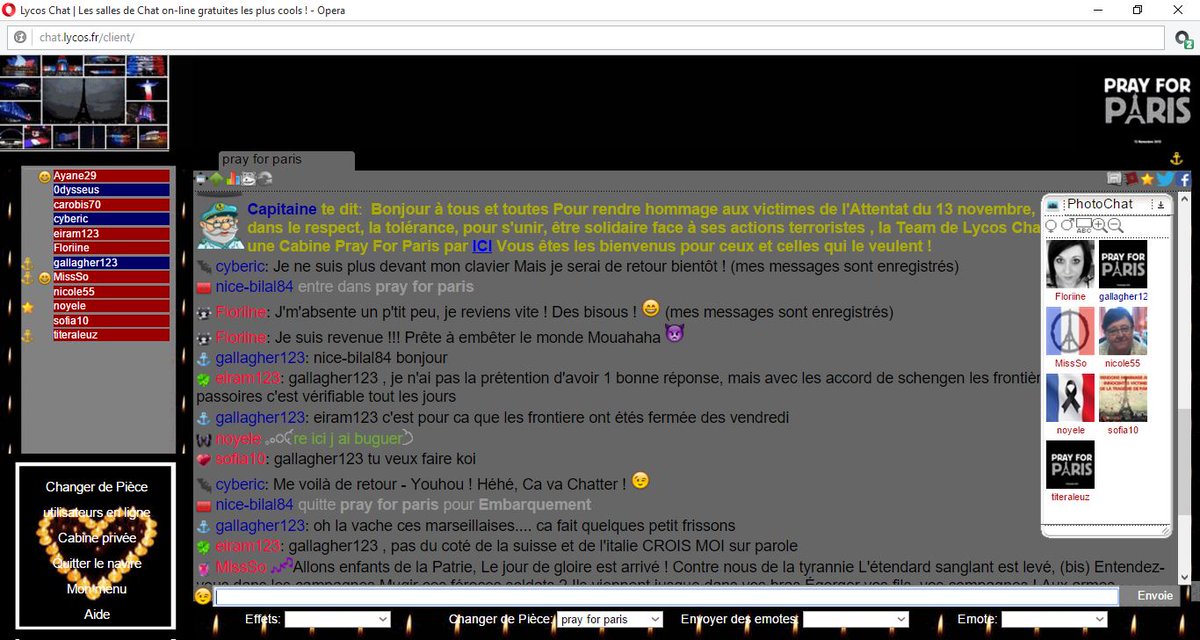Select the pray for paris chat tab
Screen dimensions: 1200x640
click(x=285, y=159)
